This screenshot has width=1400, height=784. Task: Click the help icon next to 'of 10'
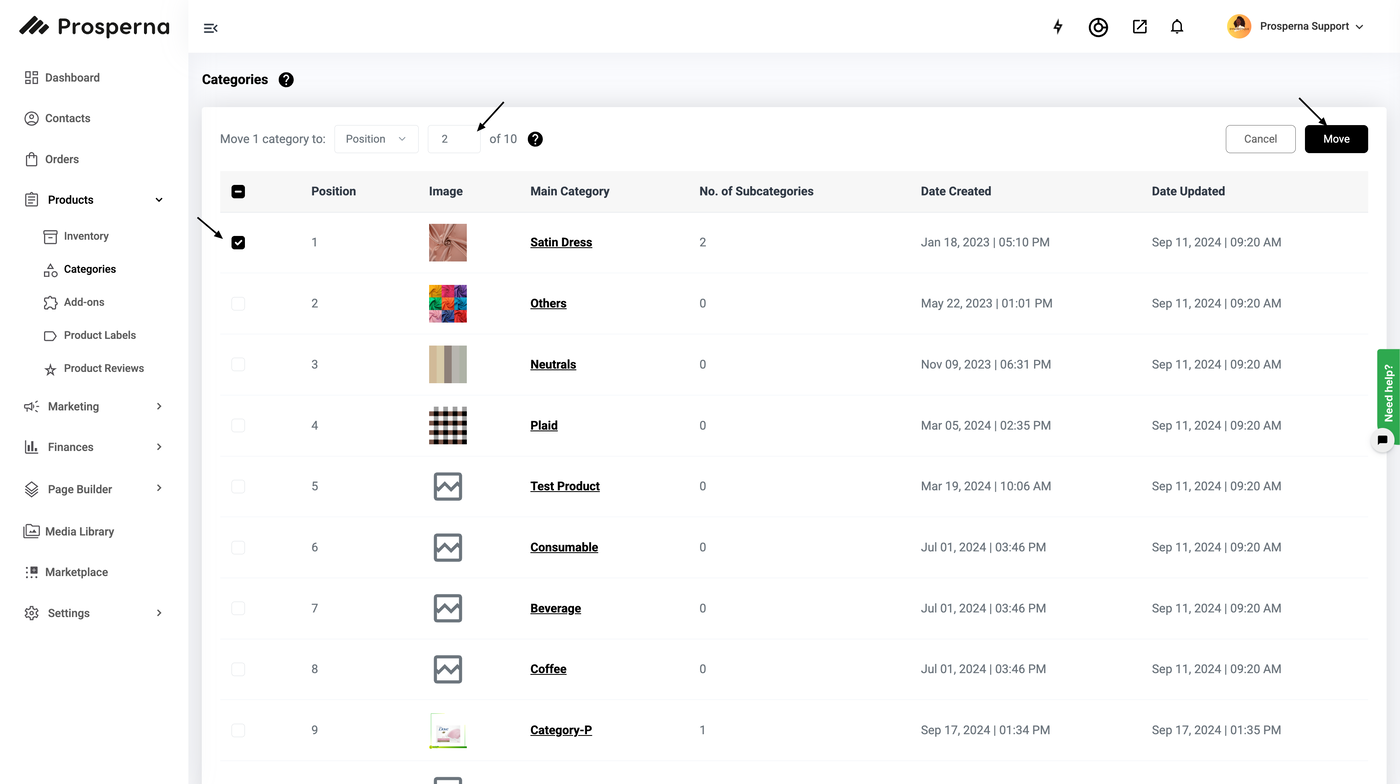click(535, 139)
